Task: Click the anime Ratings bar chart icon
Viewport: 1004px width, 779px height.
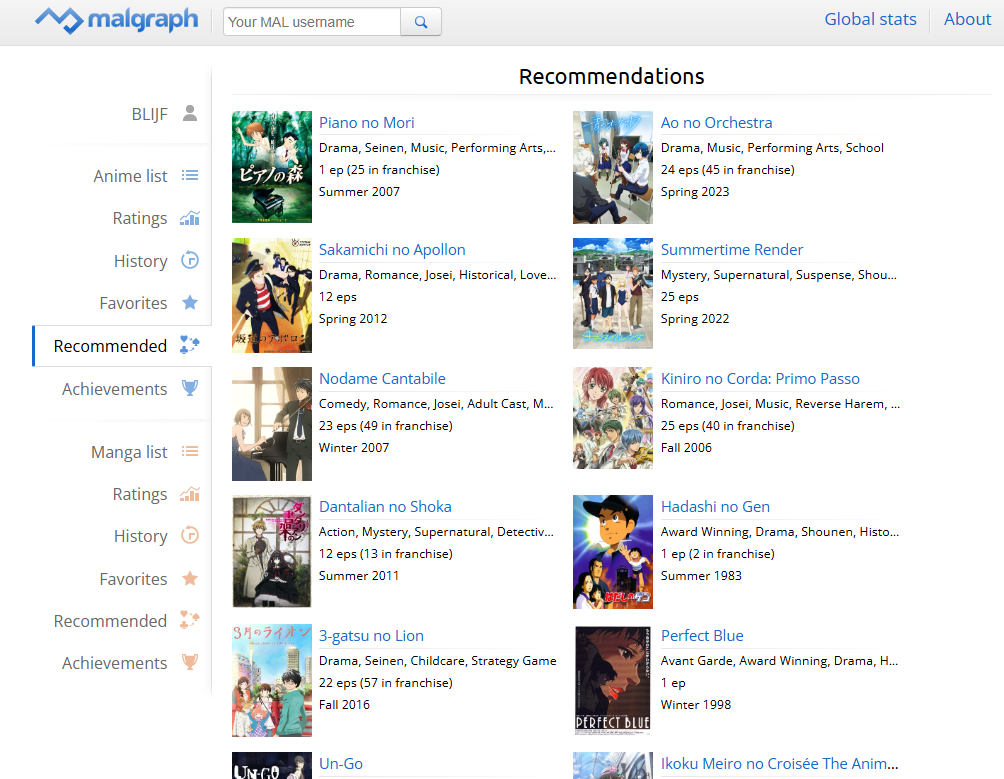Action: pyautogui.click(x=190, y=218)
